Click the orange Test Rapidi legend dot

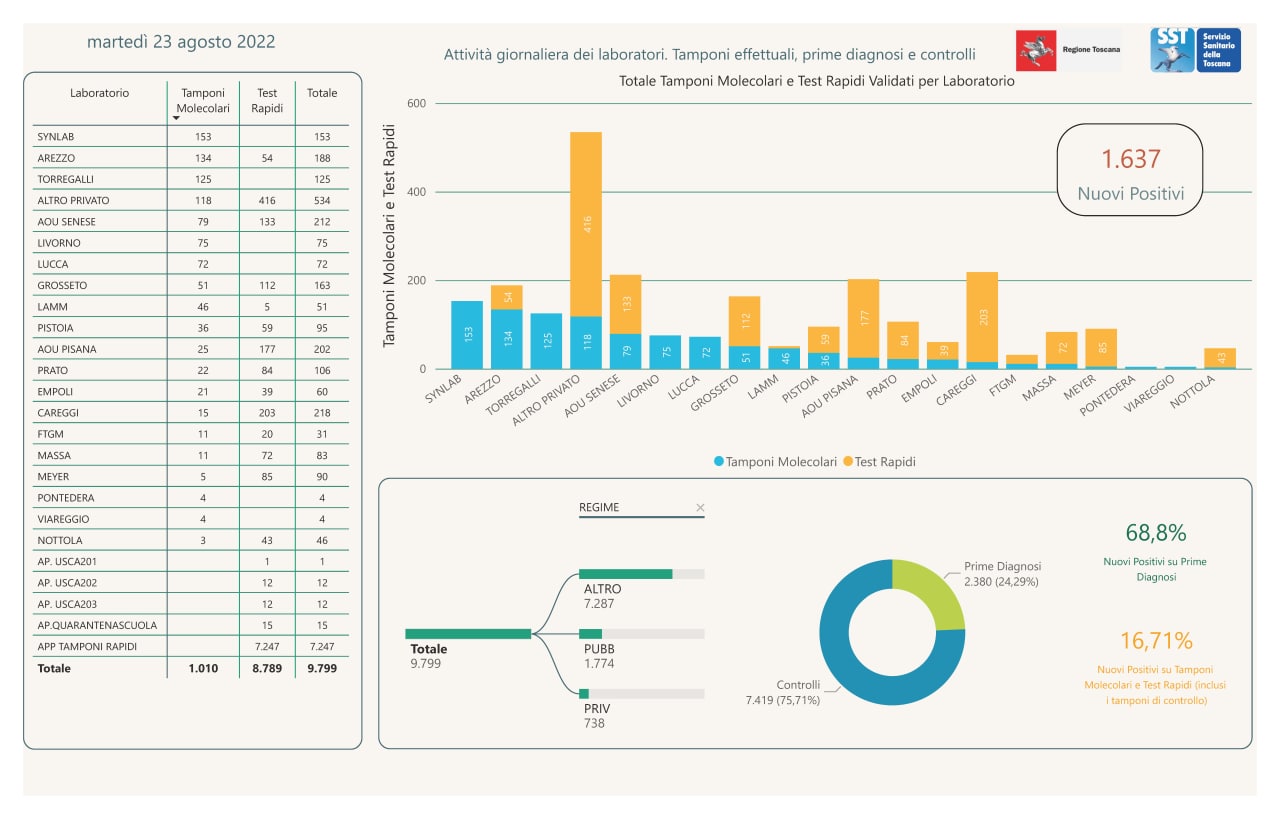coord(848,462)
